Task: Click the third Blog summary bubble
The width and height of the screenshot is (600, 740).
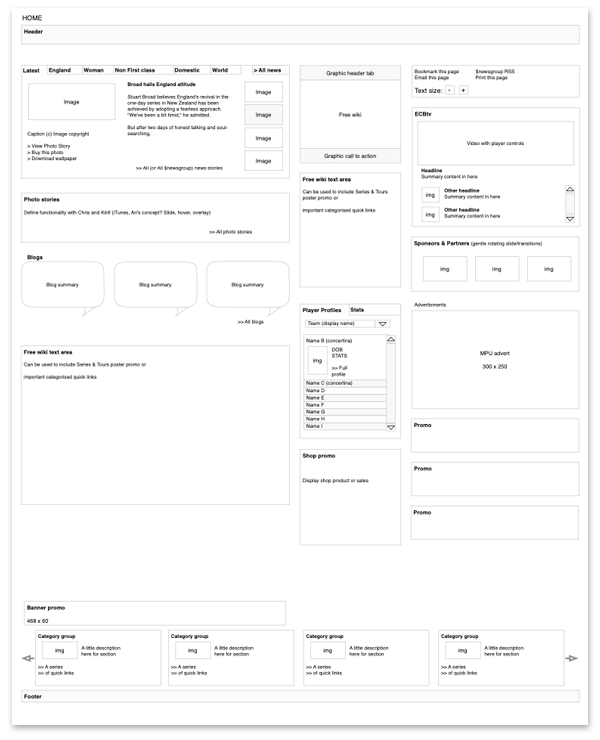Action: [247, 285]
